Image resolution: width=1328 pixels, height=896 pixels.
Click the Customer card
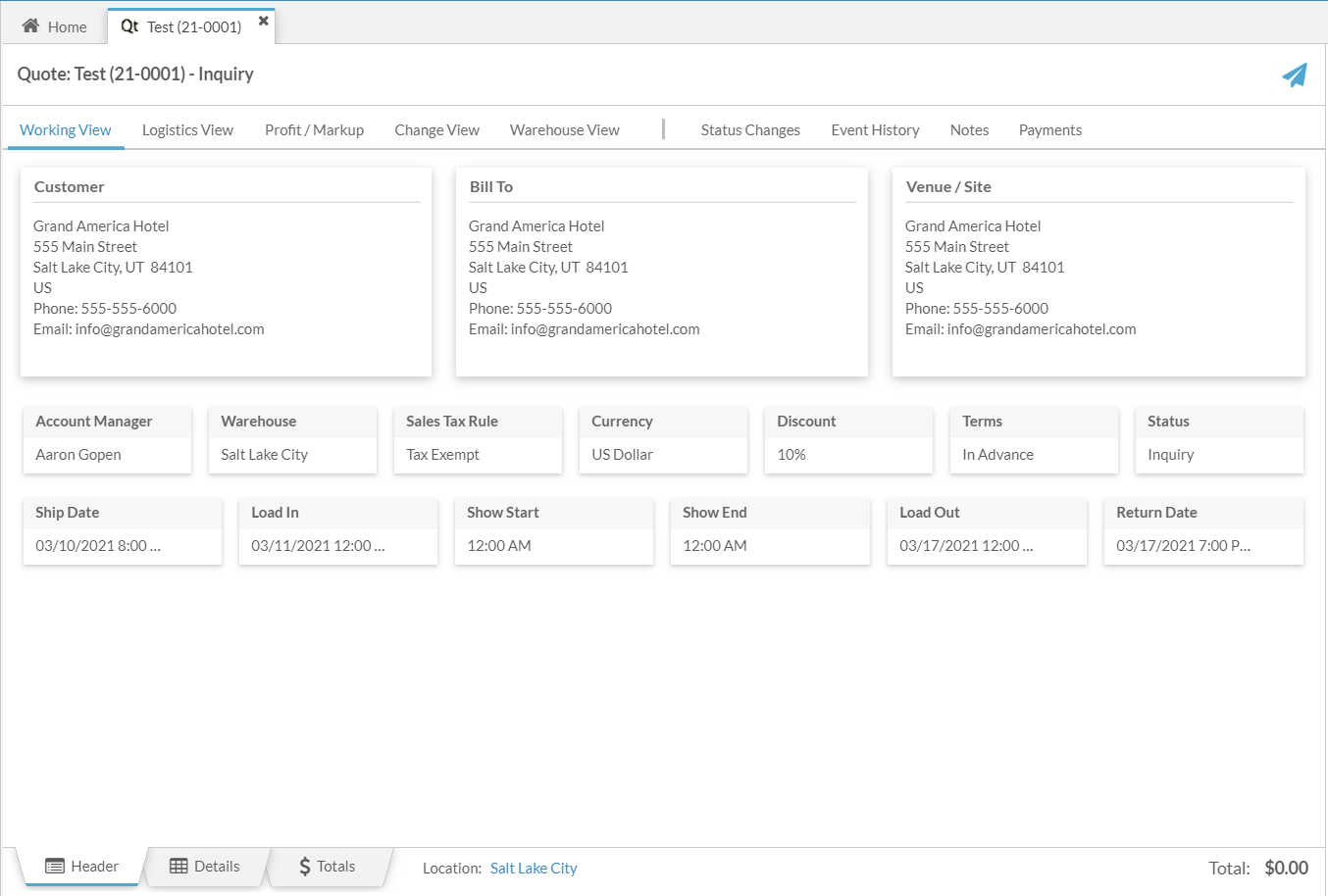(226, 272)
